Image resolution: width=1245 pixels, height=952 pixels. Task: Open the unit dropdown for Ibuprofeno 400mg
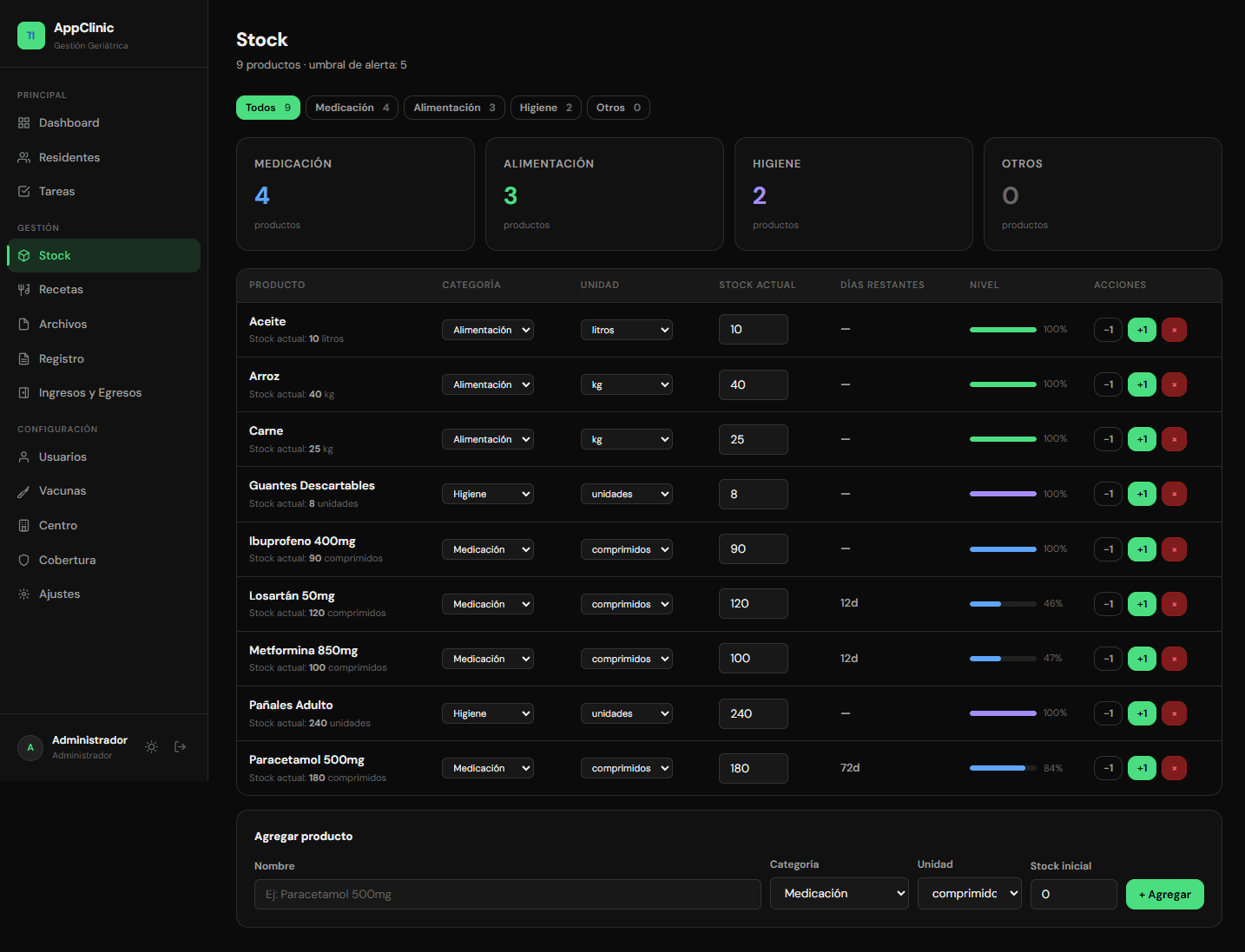(x=627, y=549)
